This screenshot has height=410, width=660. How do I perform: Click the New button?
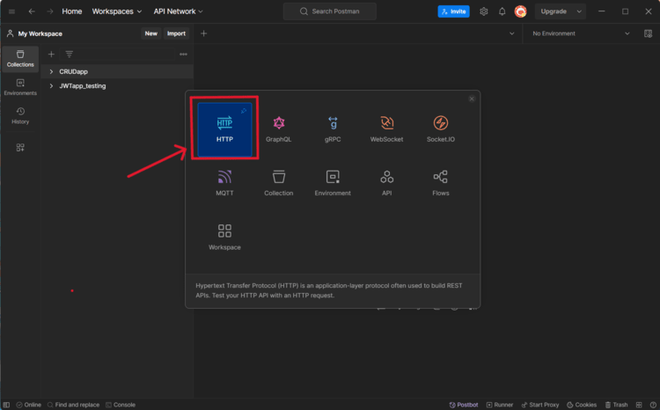(x=151, y=34)
